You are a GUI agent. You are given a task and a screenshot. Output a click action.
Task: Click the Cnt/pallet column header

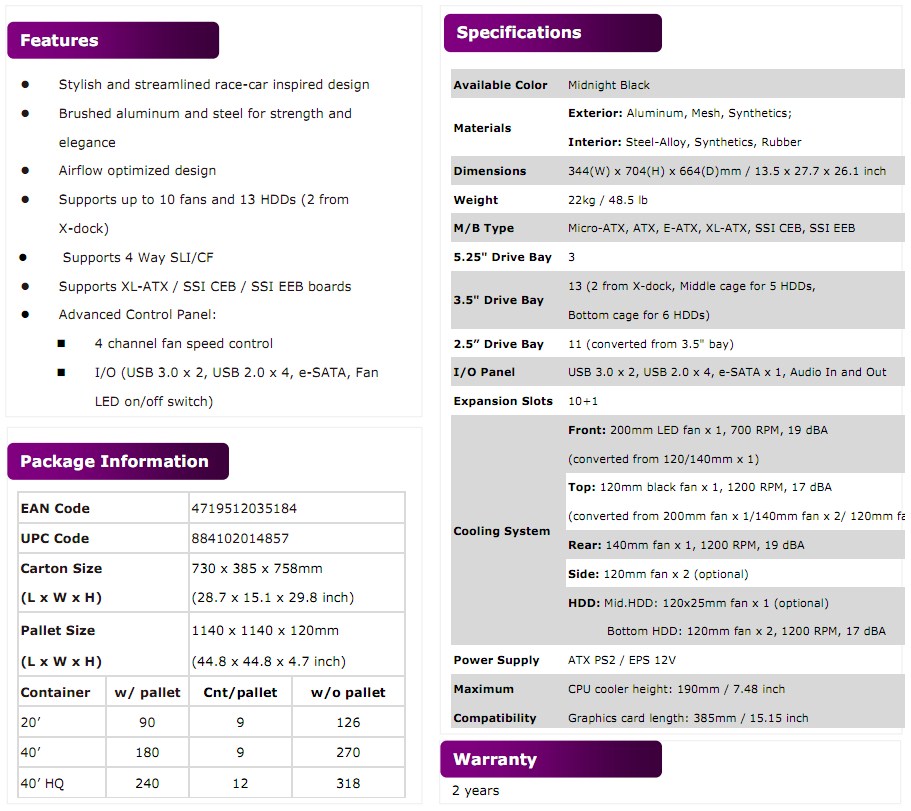240,692
